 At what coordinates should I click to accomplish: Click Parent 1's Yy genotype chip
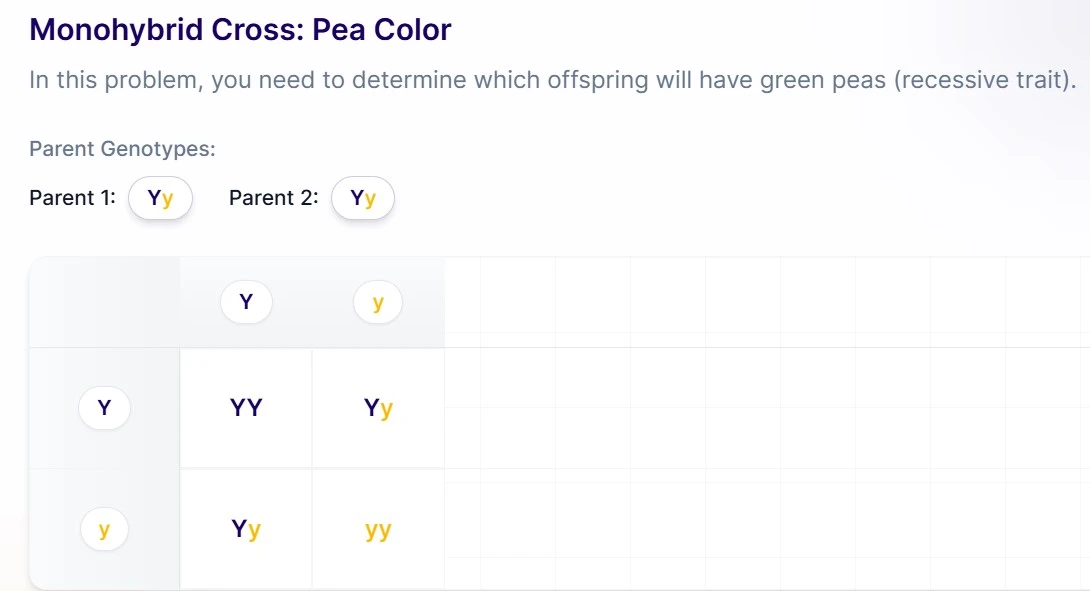coord(160,198)
